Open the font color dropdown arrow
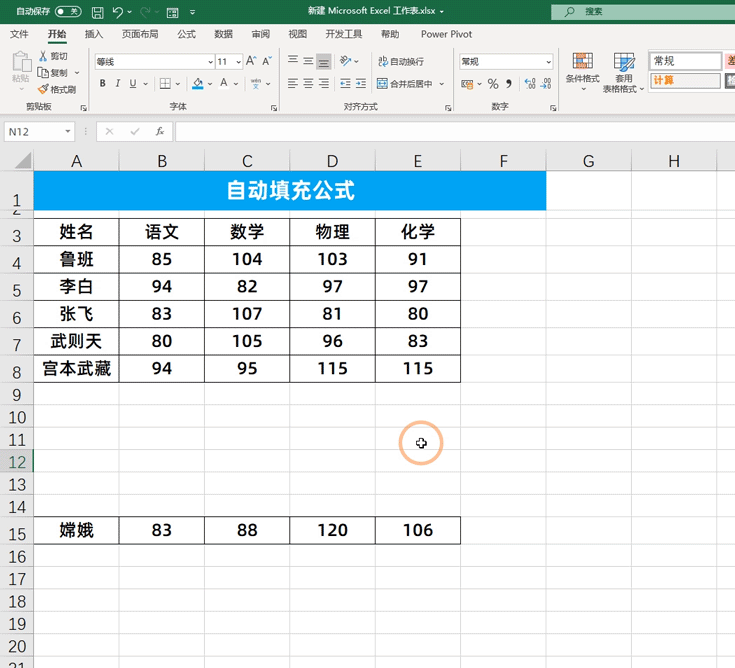This screenshot has height=668, width=735. tap(236, 84)
